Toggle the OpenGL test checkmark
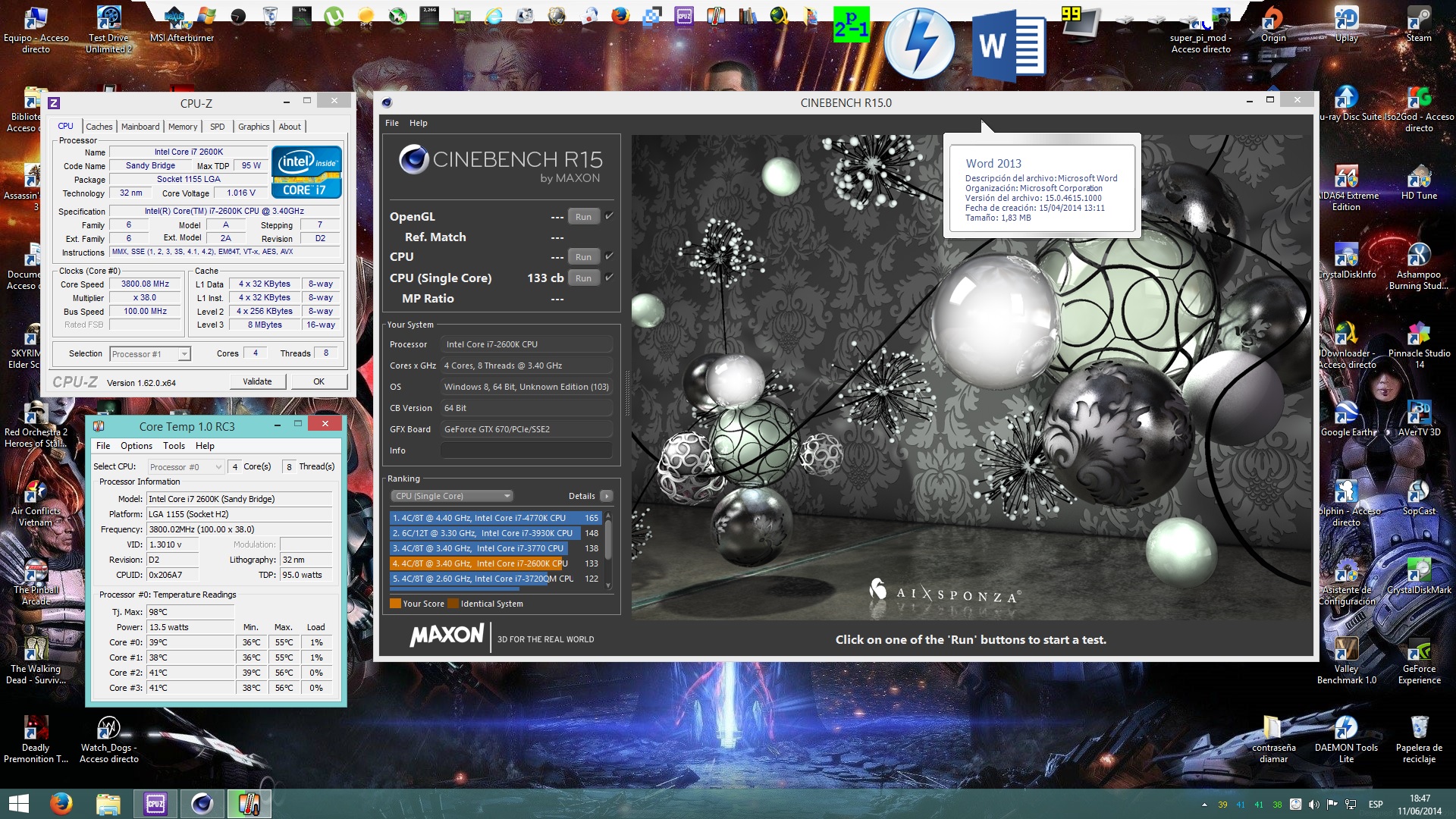 click(609, 216)
